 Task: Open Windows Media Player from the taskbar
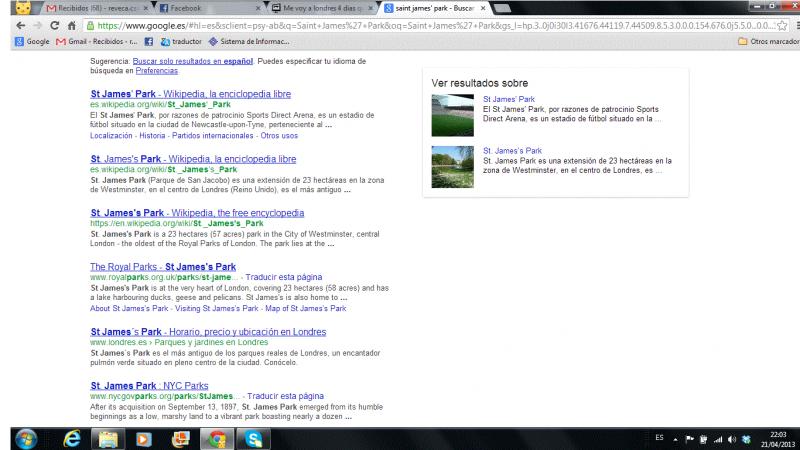point(144,439)
